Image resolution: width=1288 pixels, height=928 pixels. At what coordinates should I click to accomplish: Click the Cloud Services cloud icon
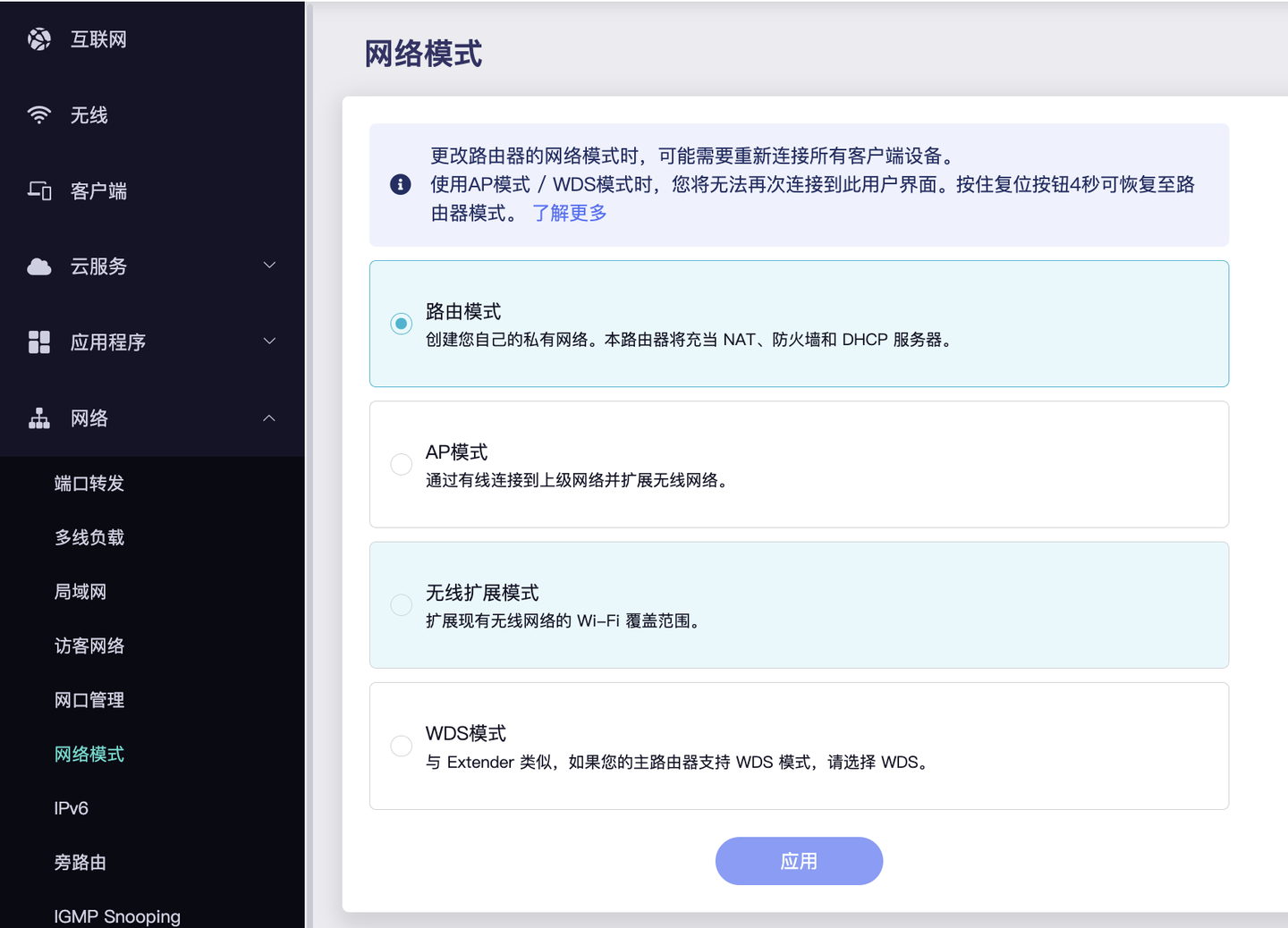click(39, 266)
